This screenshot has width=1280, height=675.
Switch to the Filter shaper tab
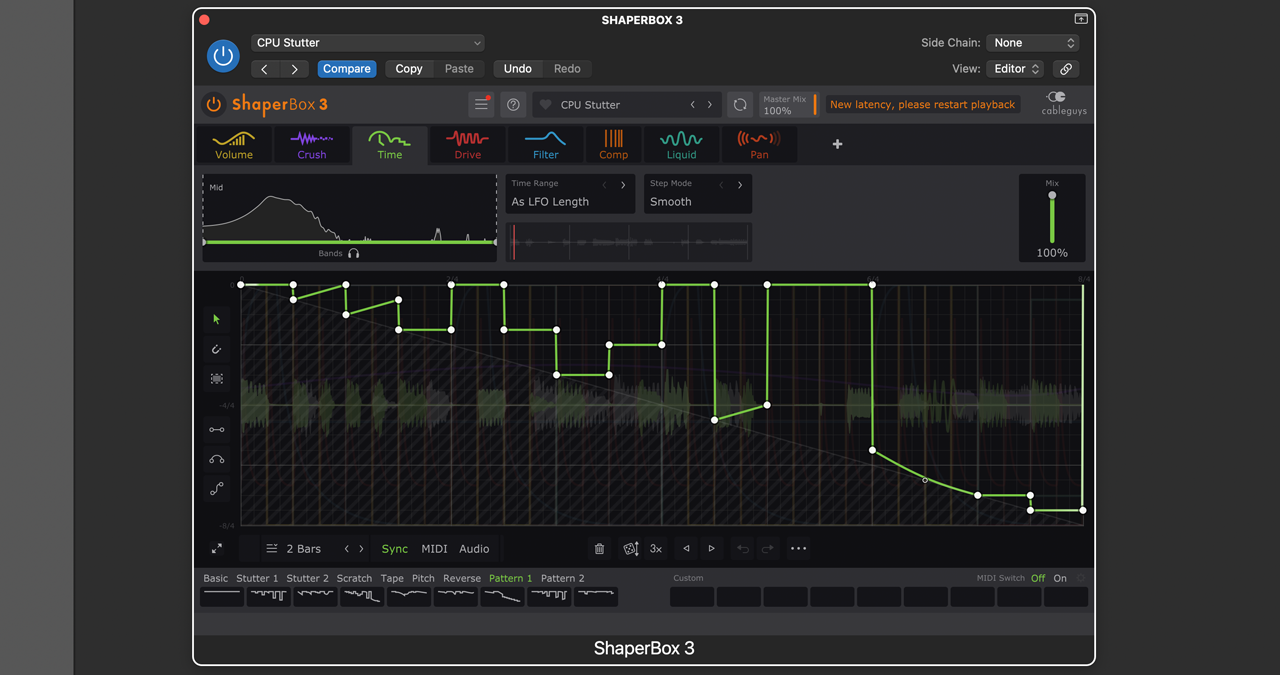coord(546,145)
